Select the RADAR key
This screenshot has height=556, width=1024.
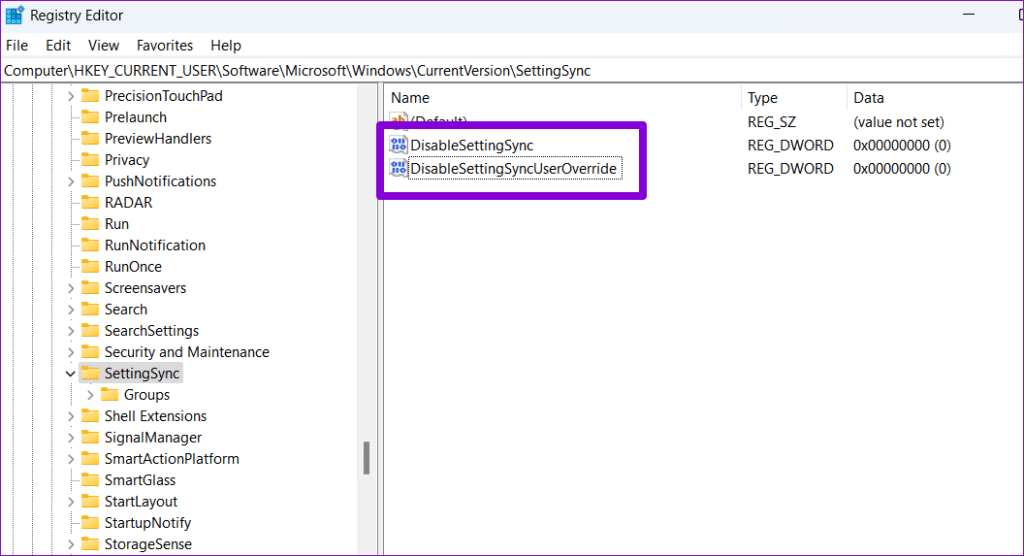[x=129, y=203]
